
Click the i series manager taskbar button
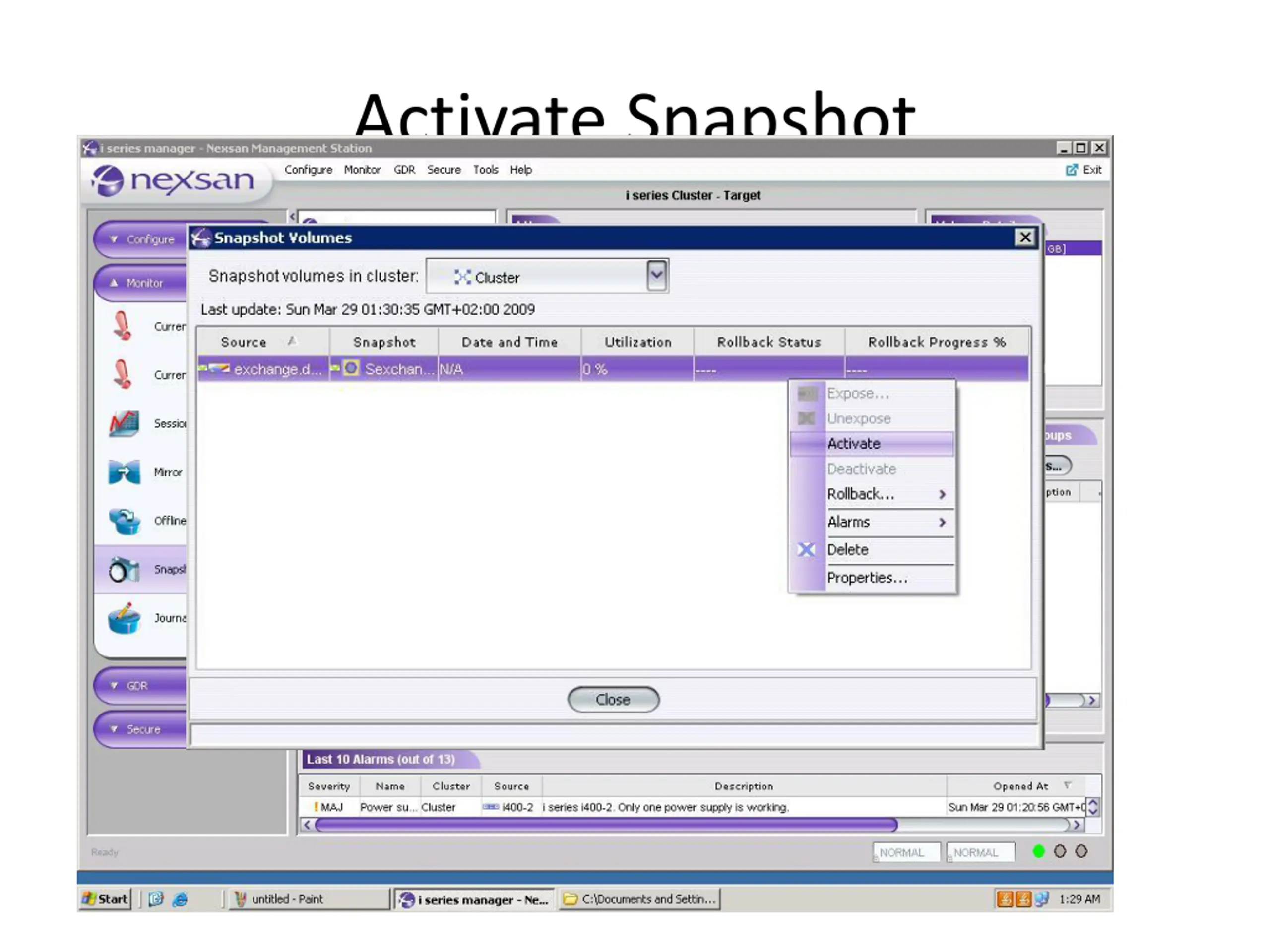(x=475, y=899)
